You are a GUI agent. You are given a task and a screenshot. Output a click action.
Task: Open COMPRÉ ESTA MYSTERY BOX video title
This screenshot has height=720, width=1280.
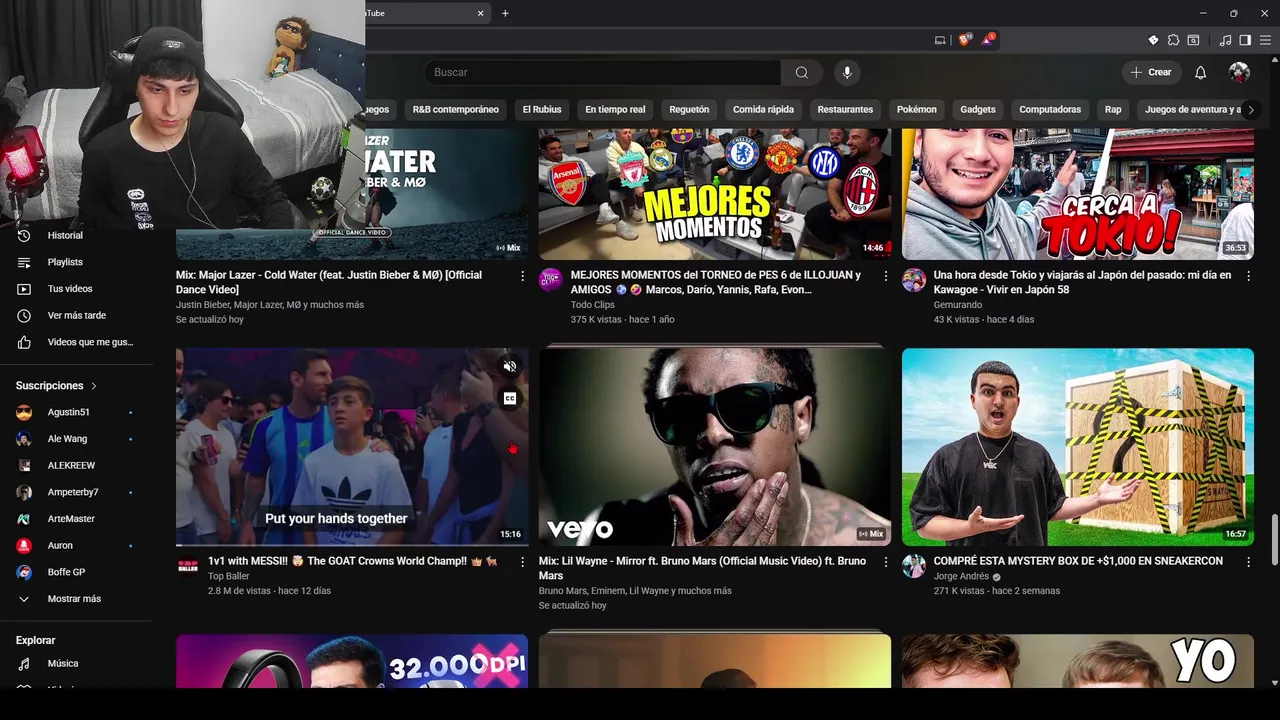(1078, 561)
